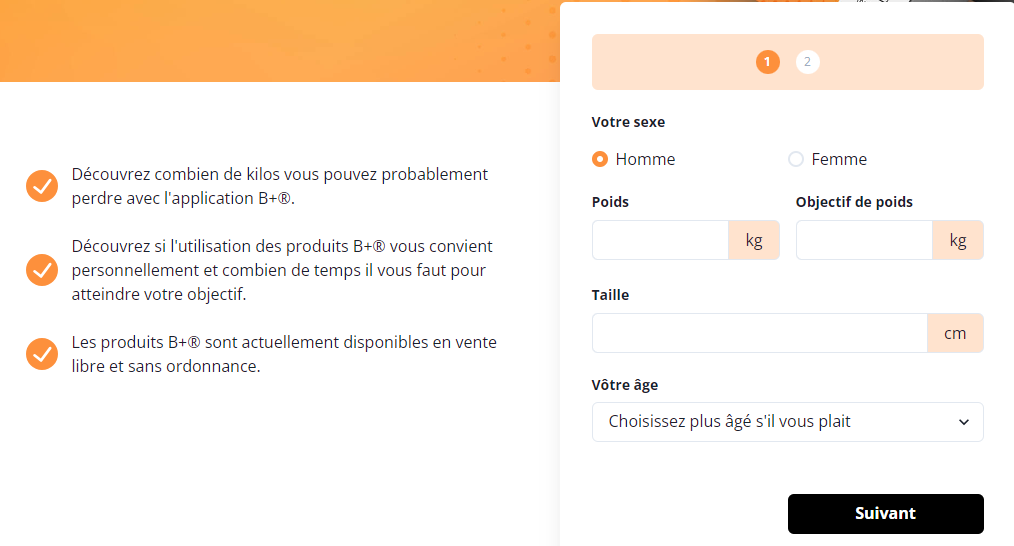Click the second orange checkmark icon
Image resolution: width=1014 pixels, height=546 pixels.
[x=42, y=270]
